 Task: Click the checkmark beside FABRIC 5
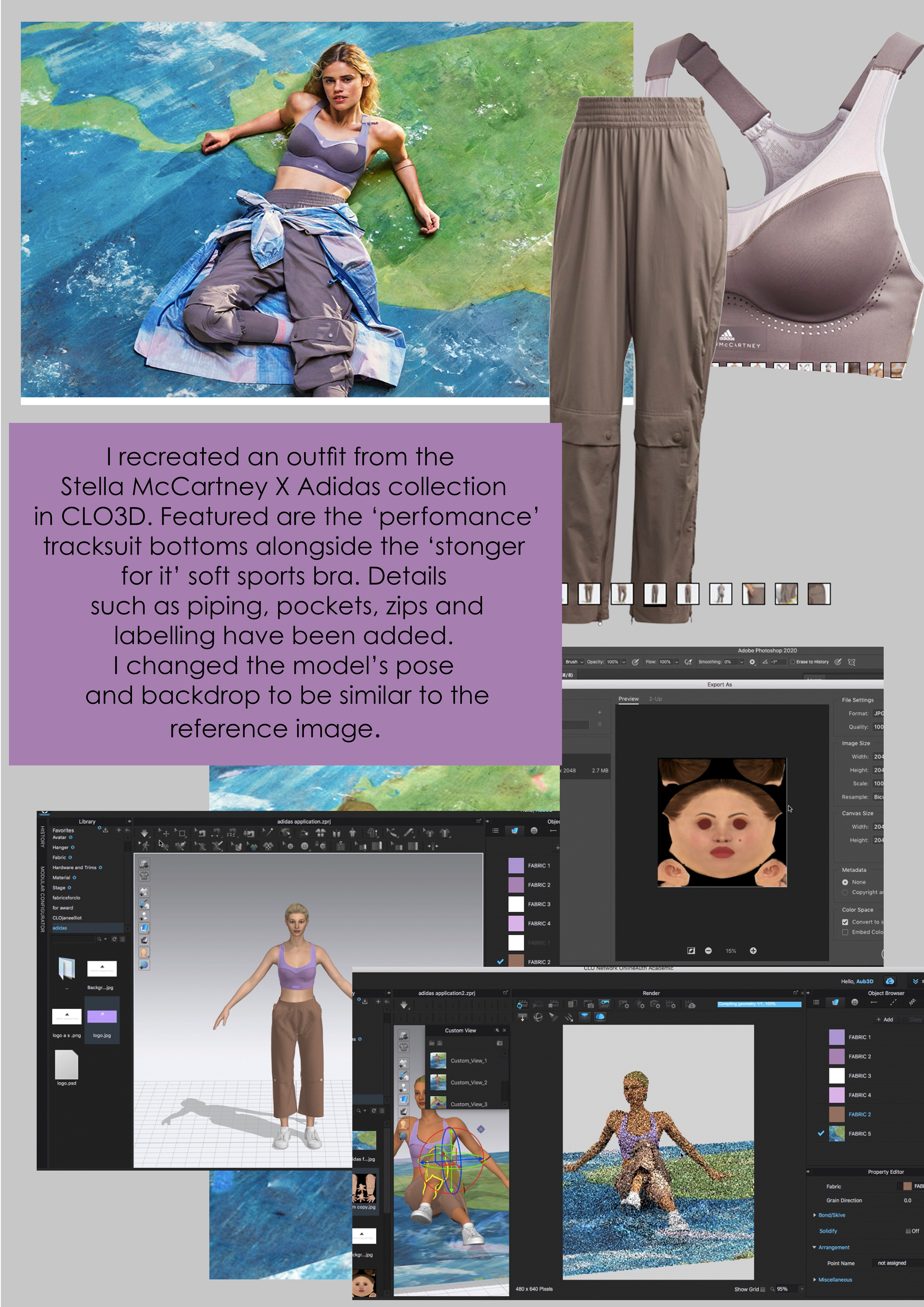[821, 1133]
